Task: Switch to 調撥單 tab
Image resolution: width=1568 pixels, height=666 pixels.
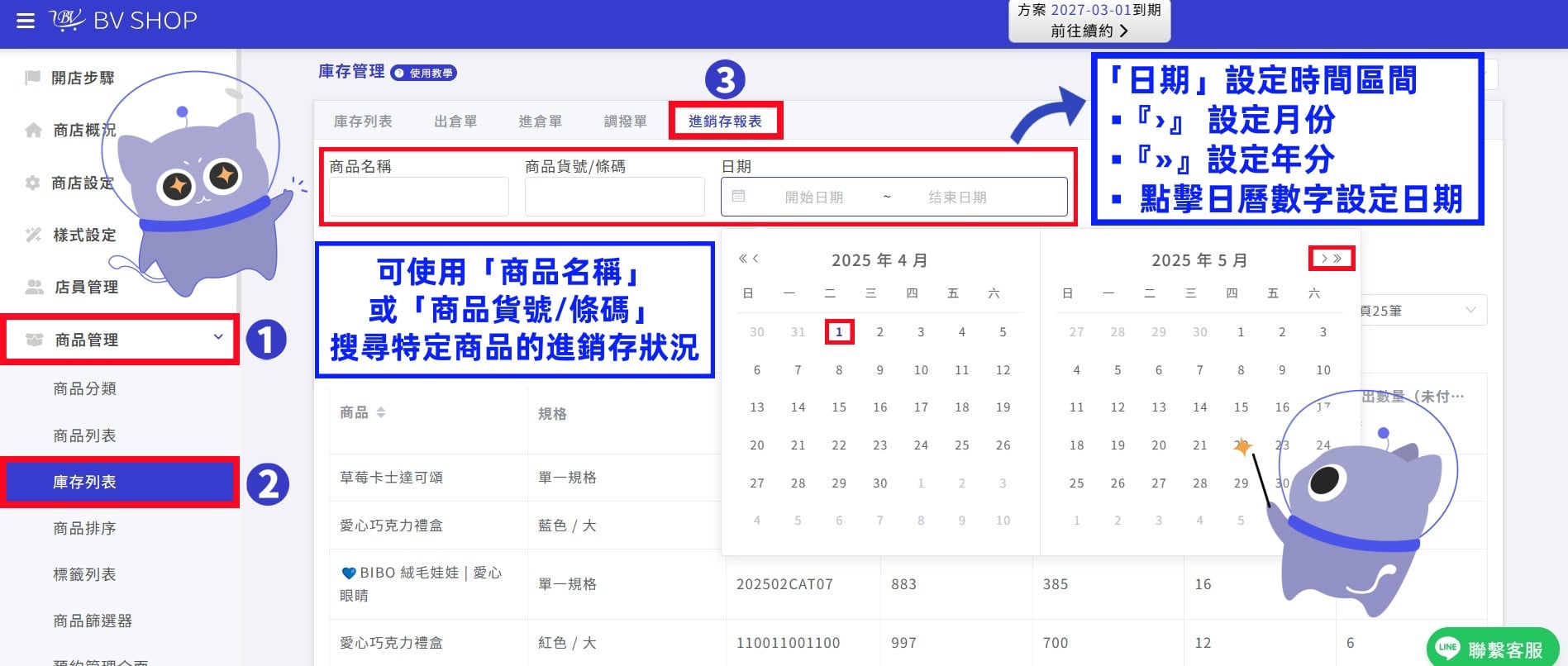Action: (x=626, y=121)
